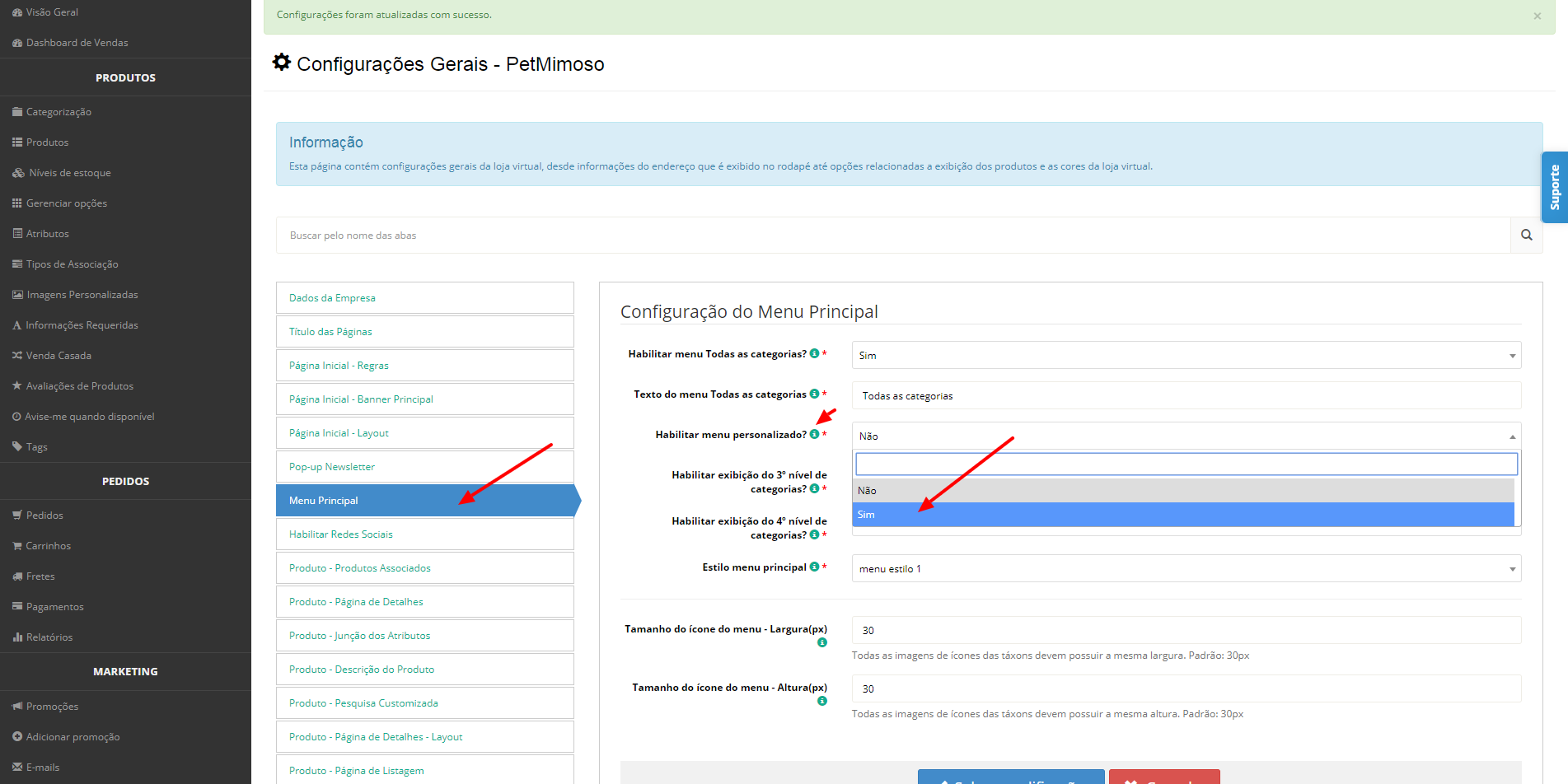Select Não option in open dropdown
The height and width of the screenshot is (784, 1568).
coord(1183,491)
